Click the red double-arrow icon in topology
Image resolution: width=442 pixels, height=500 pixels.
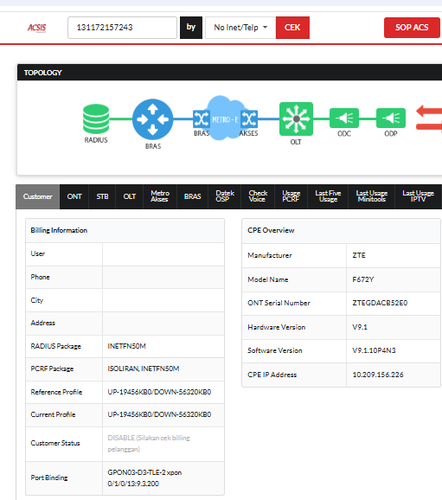[x=429, y=118]
